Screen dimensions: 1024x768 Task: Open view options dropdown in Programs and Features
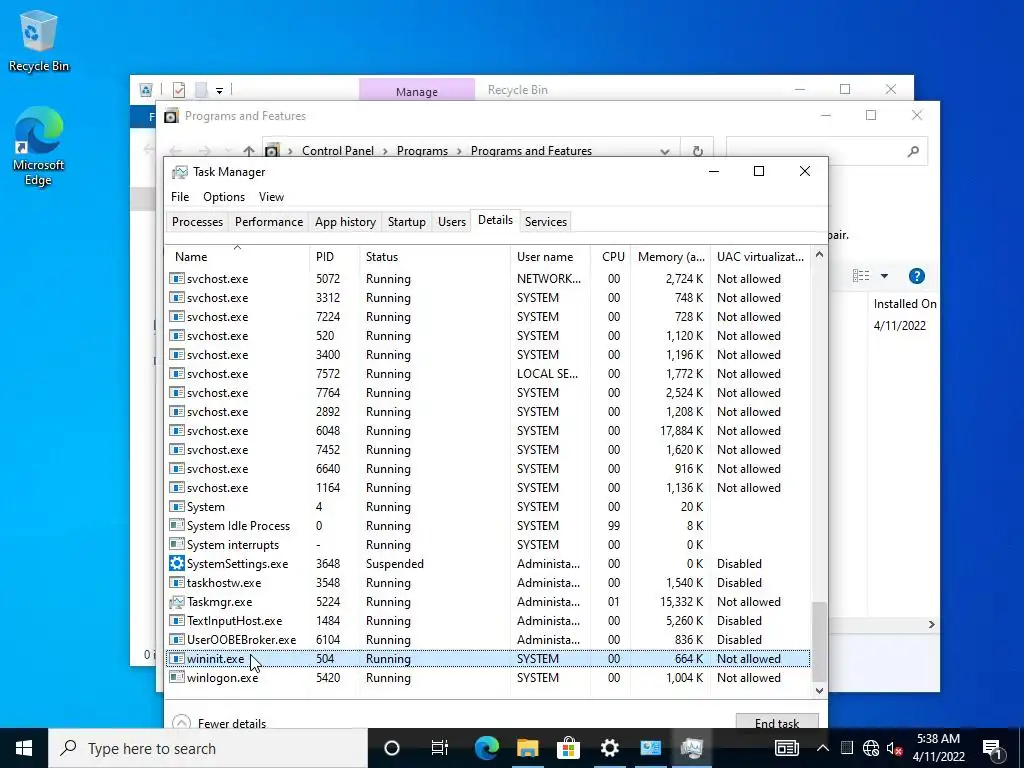(x=884, y=276)
